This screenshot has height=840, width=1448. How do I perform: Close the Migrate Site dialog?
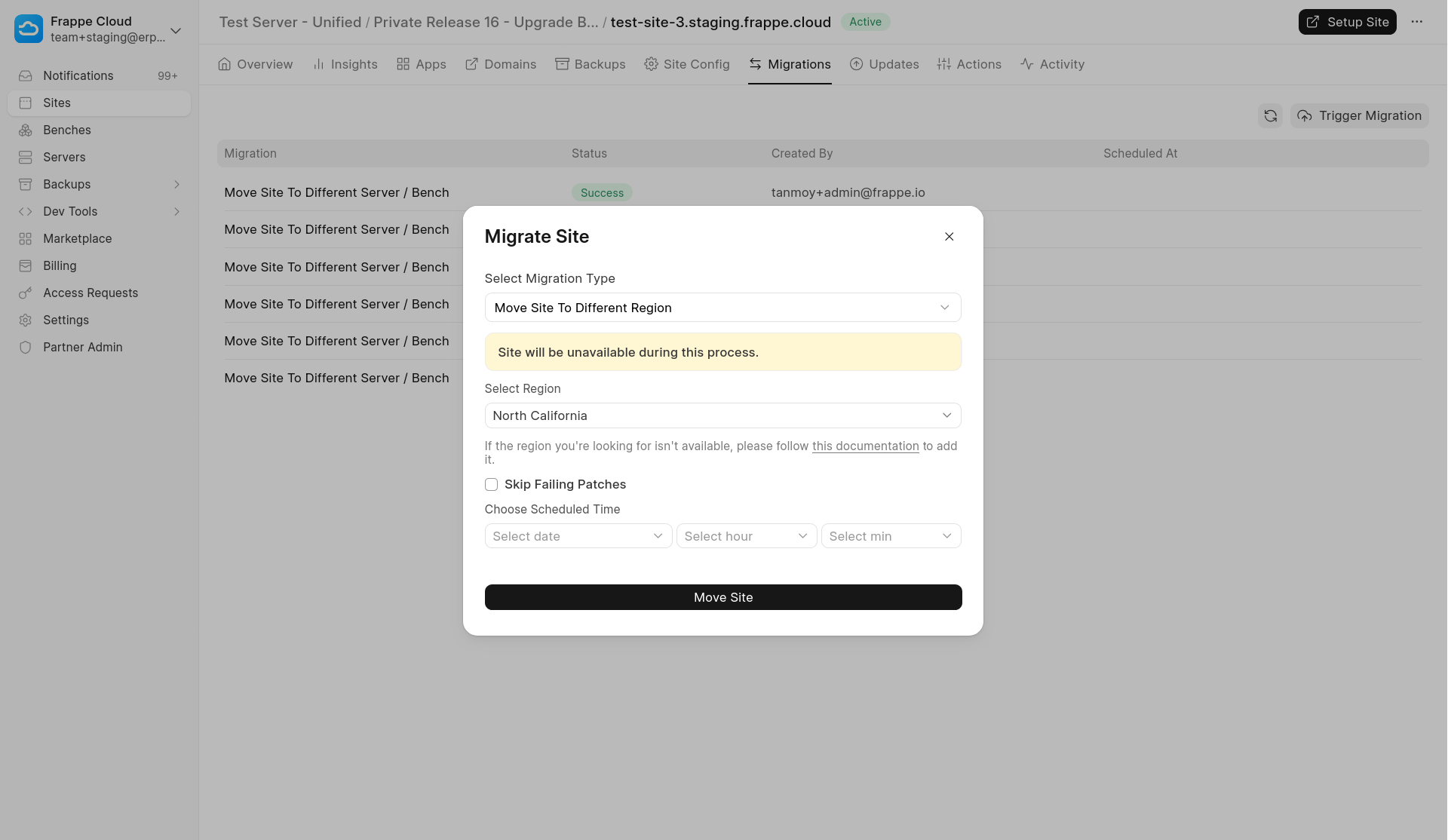click(x=949, y=237)
